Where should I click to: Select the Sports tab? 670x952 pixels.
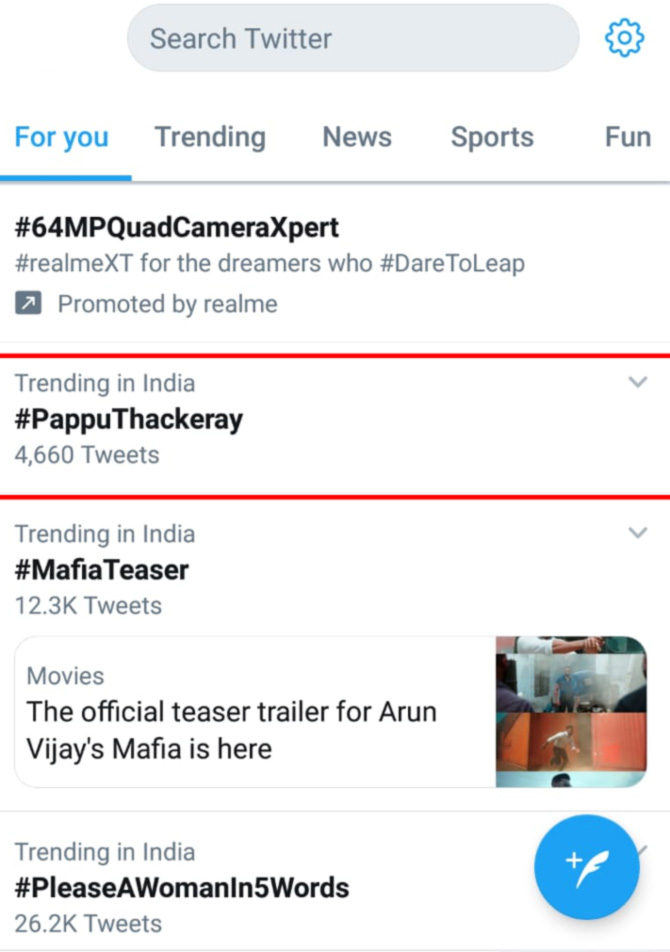click(x=492, y=137)
